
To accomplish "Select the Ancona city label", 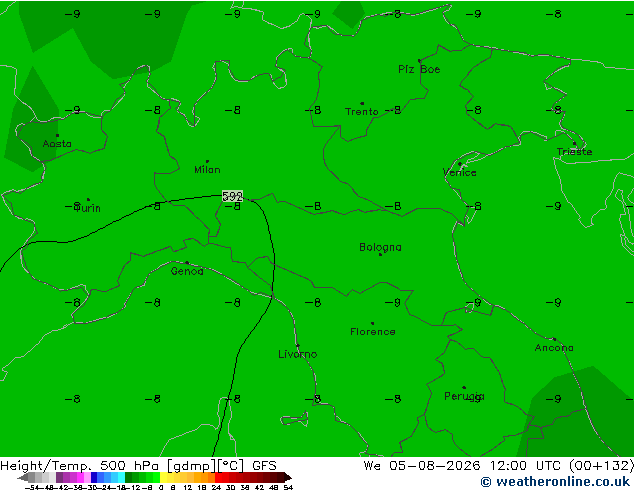I will 554,348.
